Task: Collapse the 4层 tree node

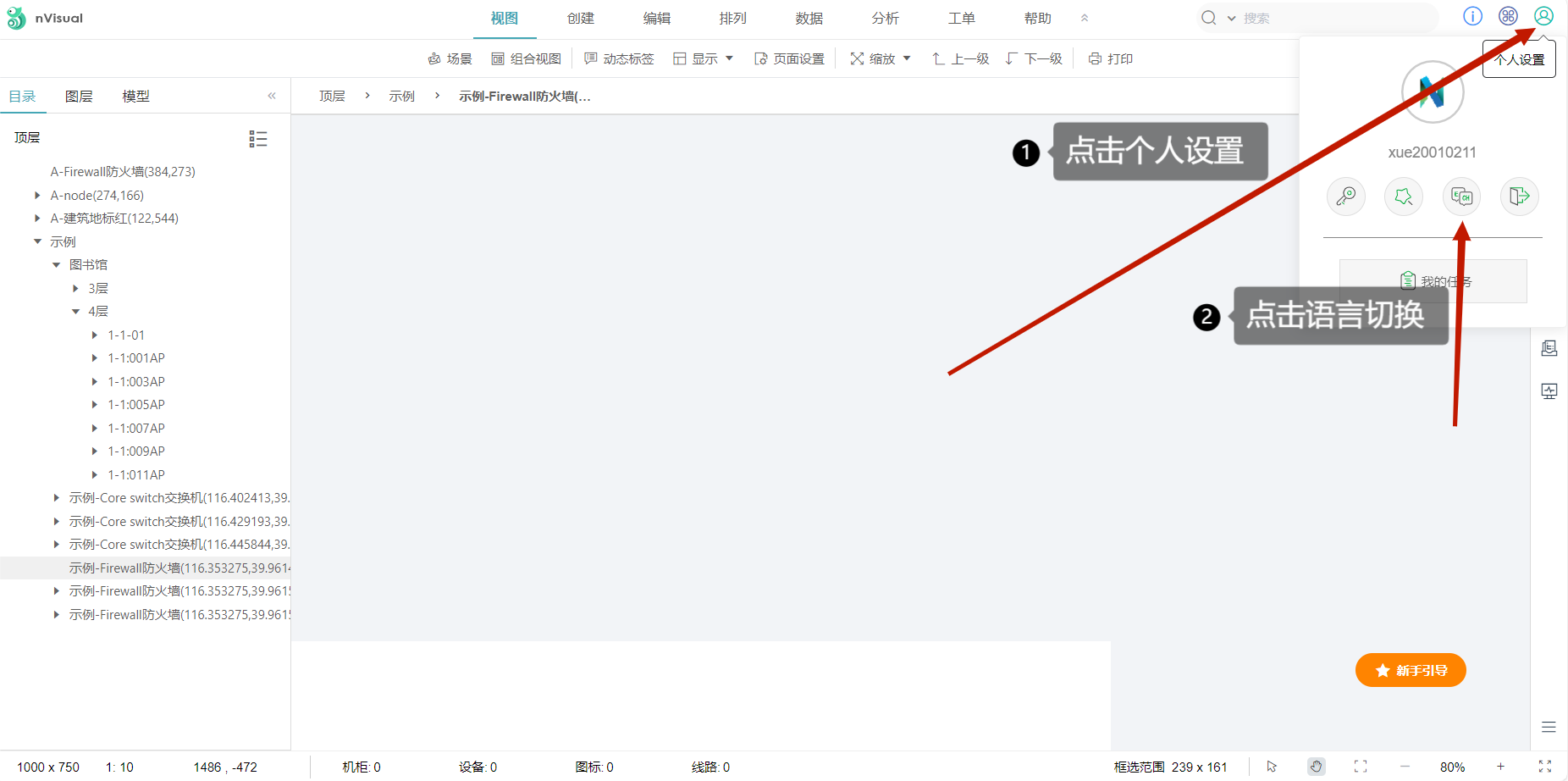Action: 75,312
